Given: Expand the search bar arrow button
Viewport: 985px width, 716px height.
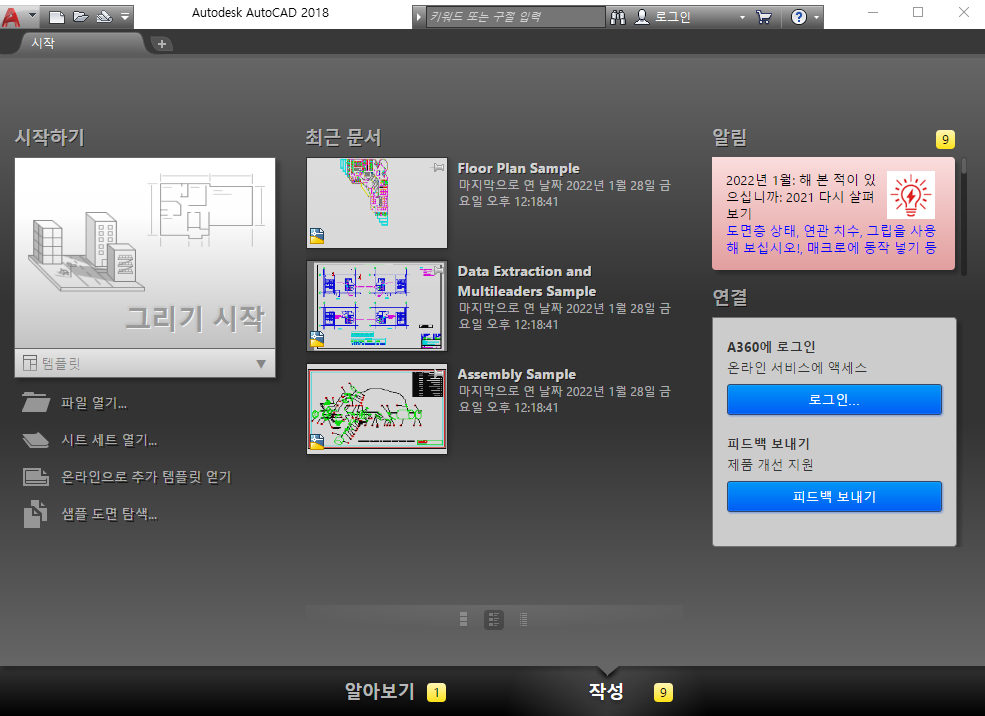Looking at the screenshot, I should coord(418,17).
